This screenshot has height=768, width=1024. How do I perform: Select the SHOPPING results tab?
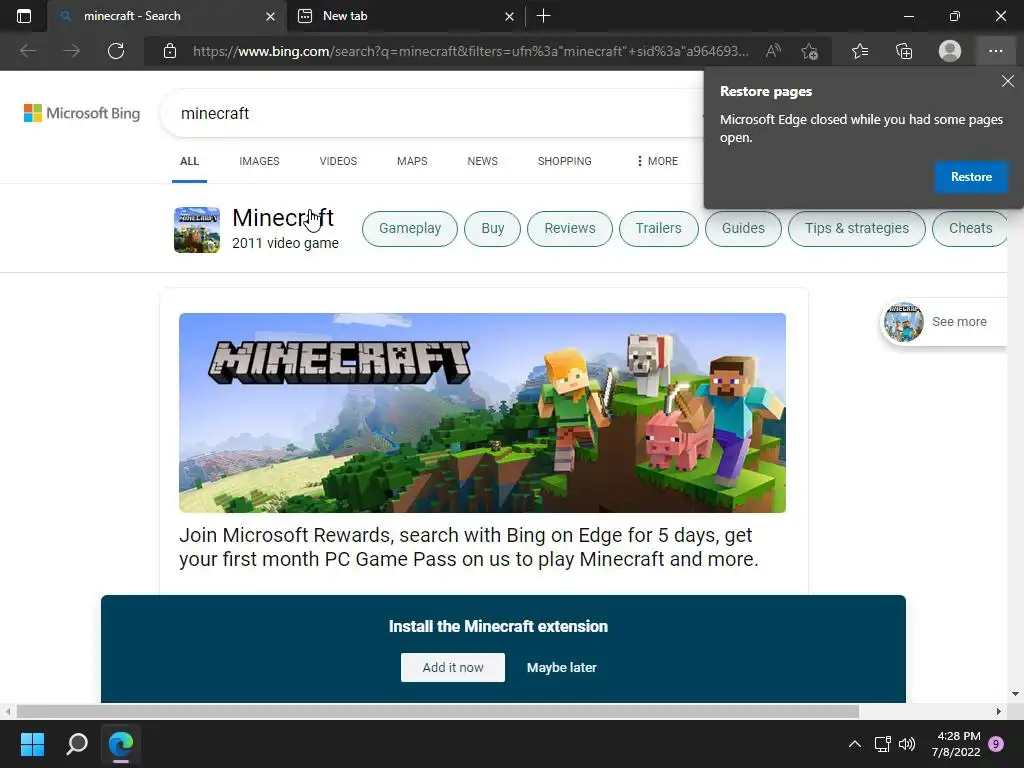565,161
